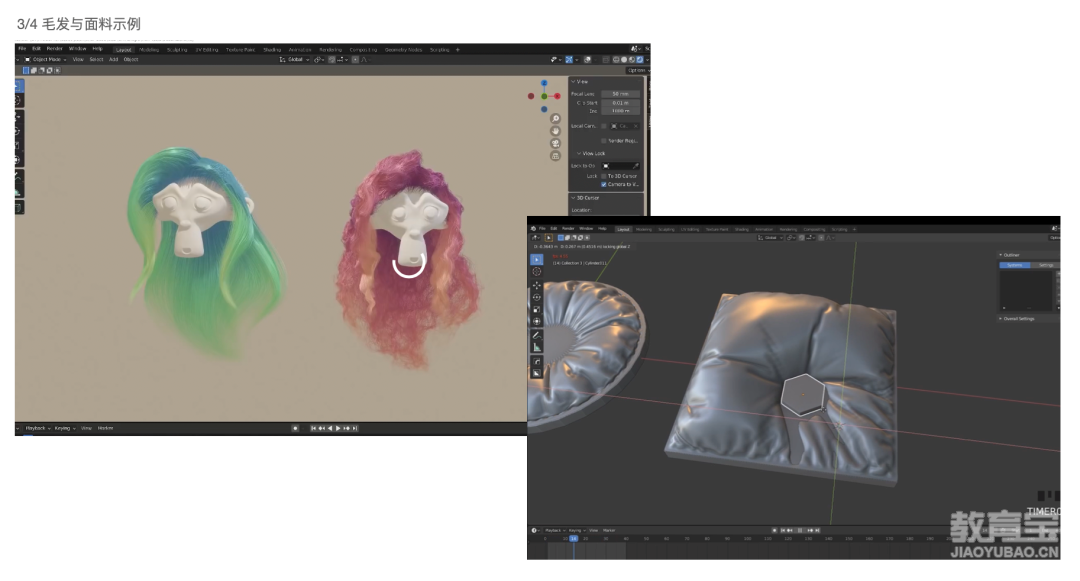This screenshot has height=581, width=1080.
Task: Play the animation in the hair window timeline
Action: pos(338,428)
